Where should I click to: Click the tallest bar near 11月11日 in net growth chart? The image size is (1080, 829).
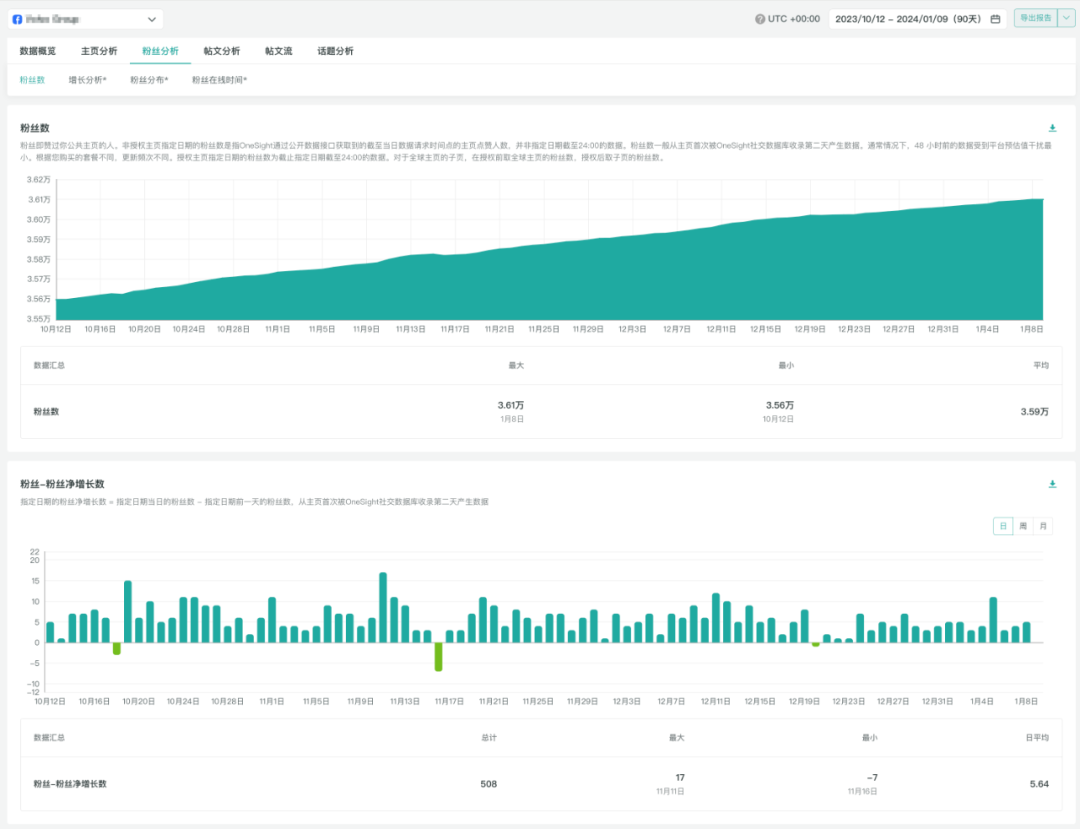point(383,608)
